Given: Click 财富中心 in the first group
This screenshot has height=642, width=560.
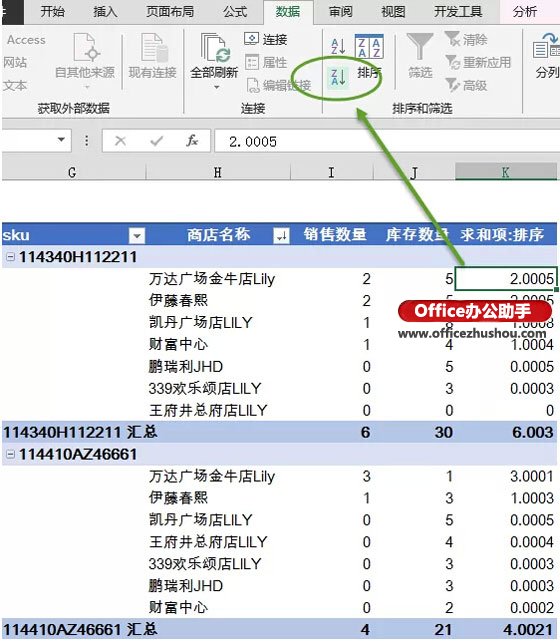Looking at the screenshot, I should [178, 345].
